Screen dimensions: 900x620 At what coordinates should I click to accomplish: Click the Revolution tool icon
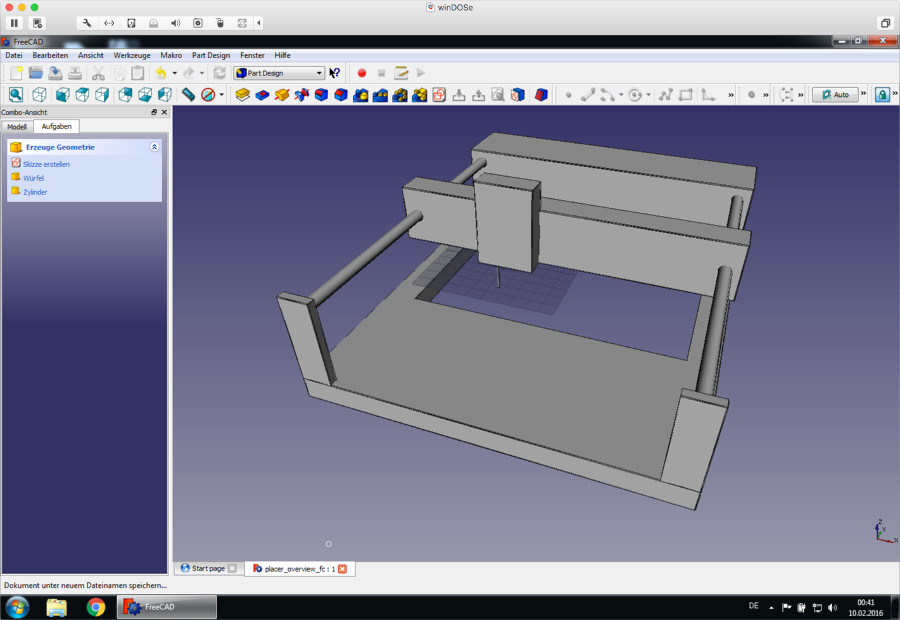282,95
